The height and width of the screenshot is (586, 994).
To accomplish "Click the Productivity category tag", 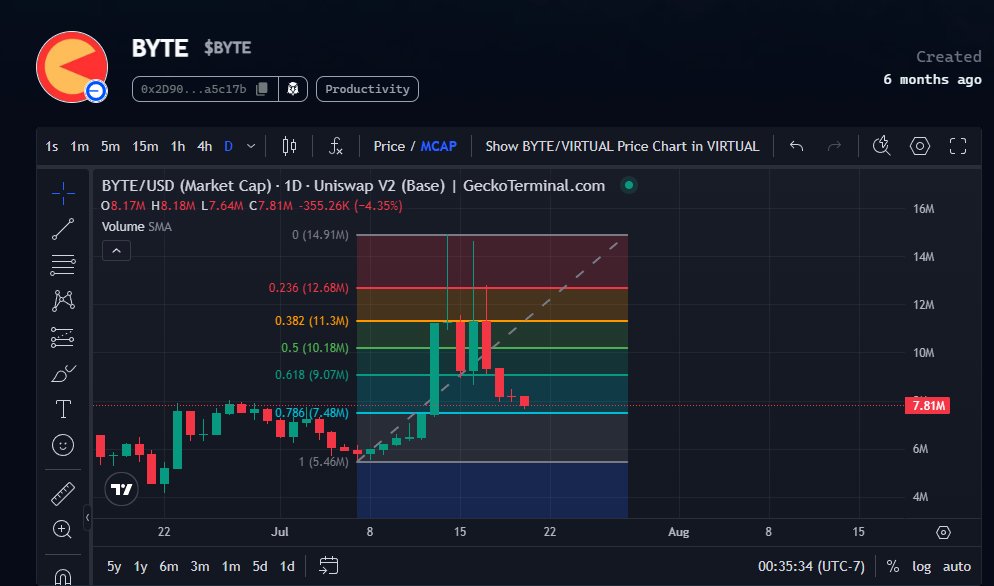I will pos(367,89).
